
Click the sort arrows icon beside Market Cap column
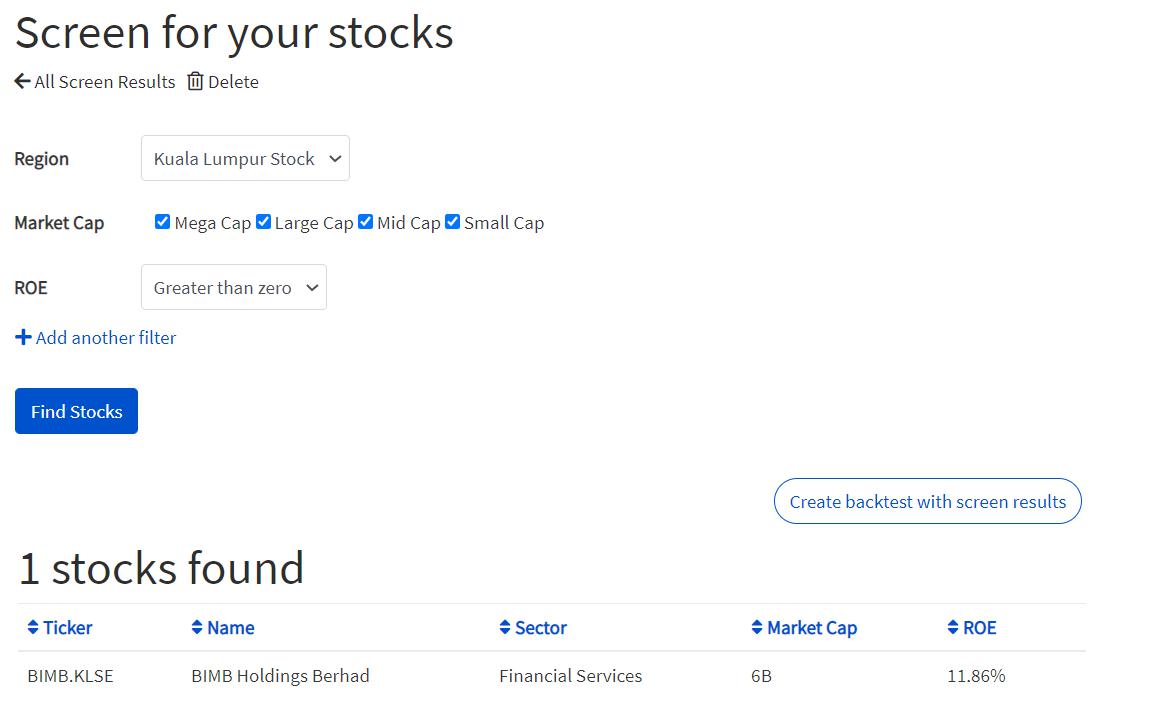click(x=757, y=628)
